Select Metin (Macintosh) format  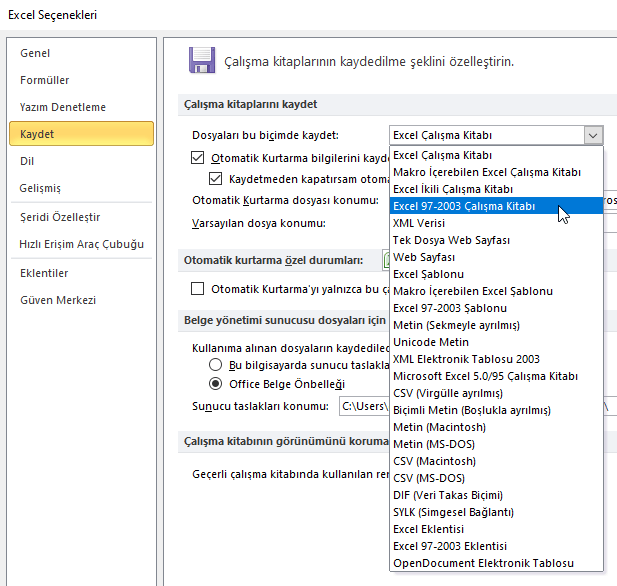(x=496, y=427)
